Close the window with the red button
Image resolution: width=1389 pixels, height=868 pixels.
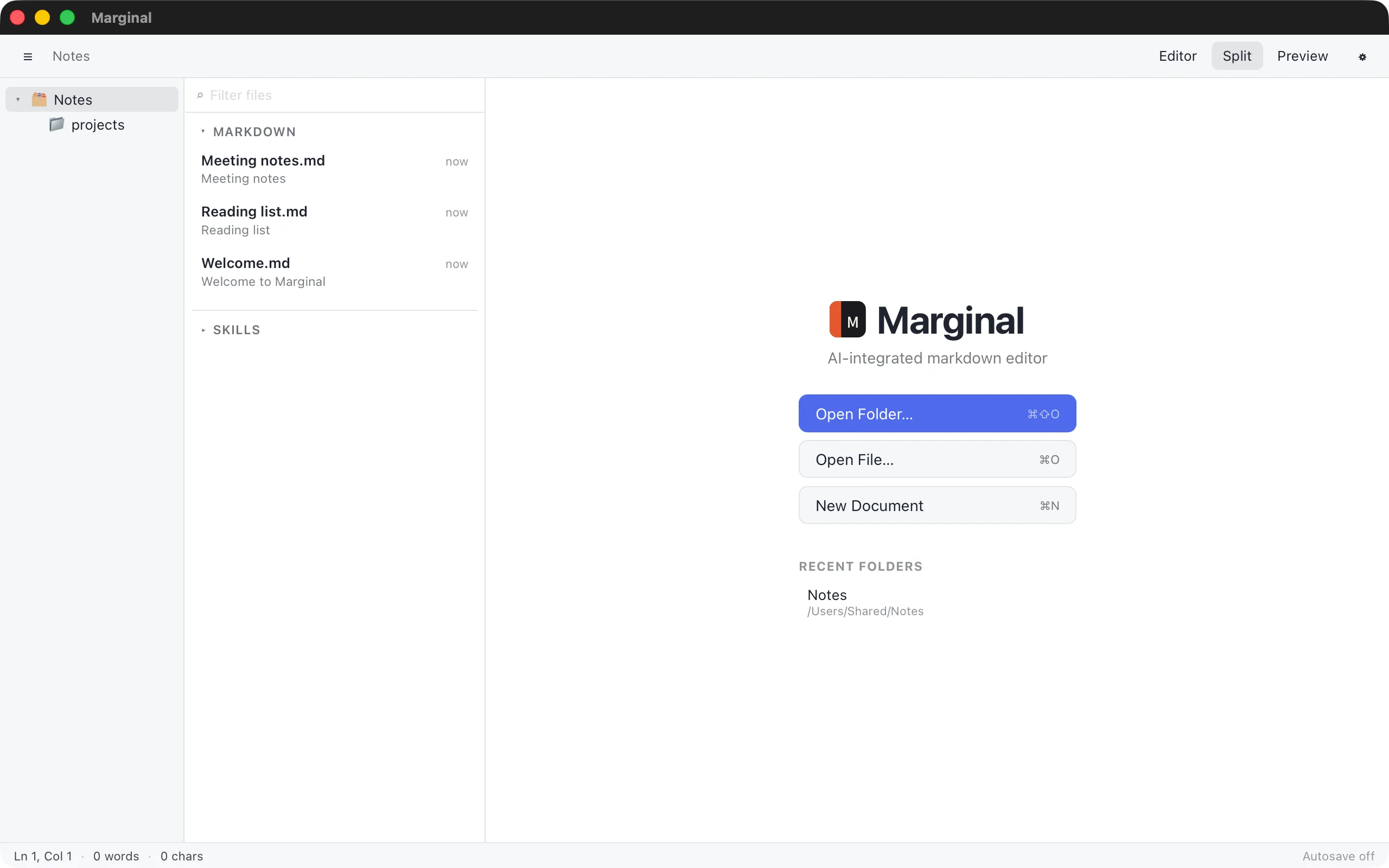point(17,17)
